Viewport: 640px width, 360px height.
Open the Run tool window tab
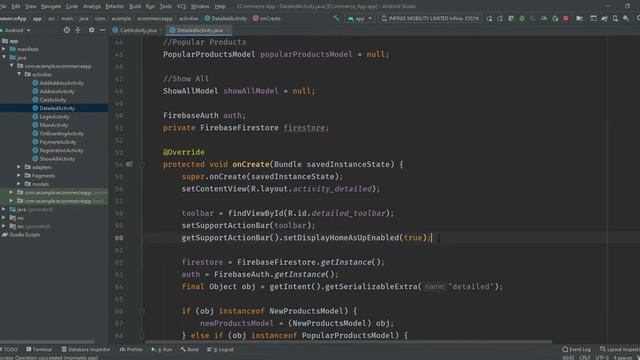162,349
